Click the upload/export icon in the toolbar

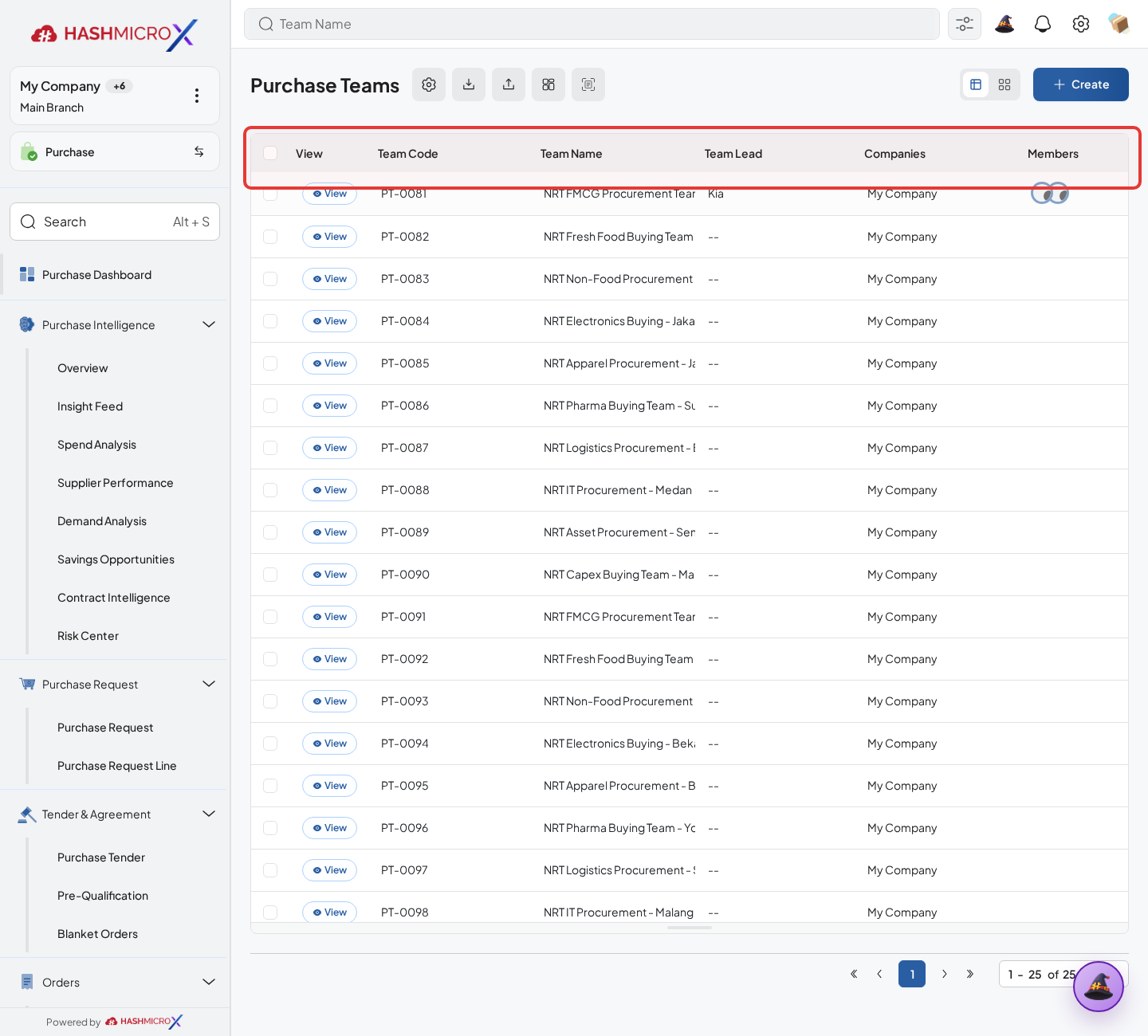click(x=509, y=84)
